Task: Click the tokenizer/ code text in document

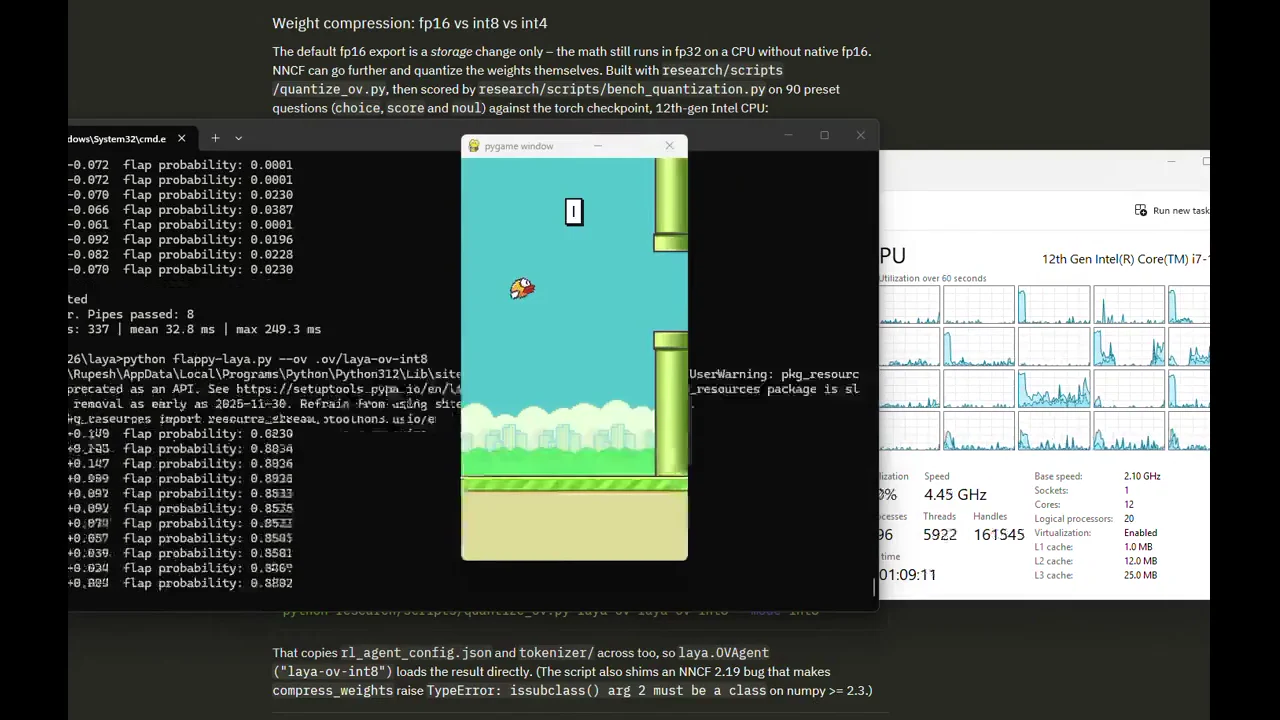Action: pos(556,653)
